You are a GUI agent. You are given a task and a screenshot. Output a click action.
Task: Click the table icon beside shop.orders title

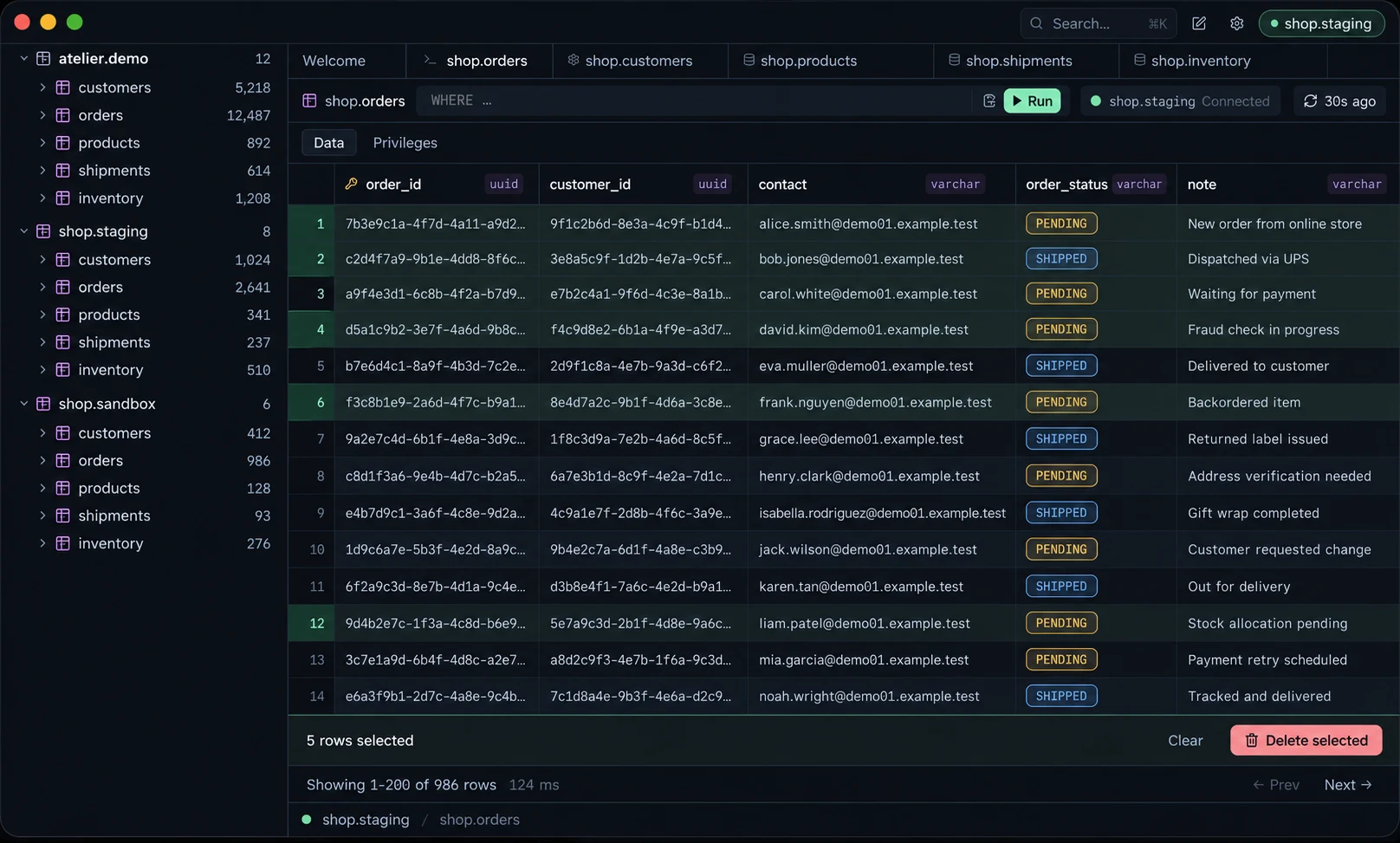coord(309,101)
